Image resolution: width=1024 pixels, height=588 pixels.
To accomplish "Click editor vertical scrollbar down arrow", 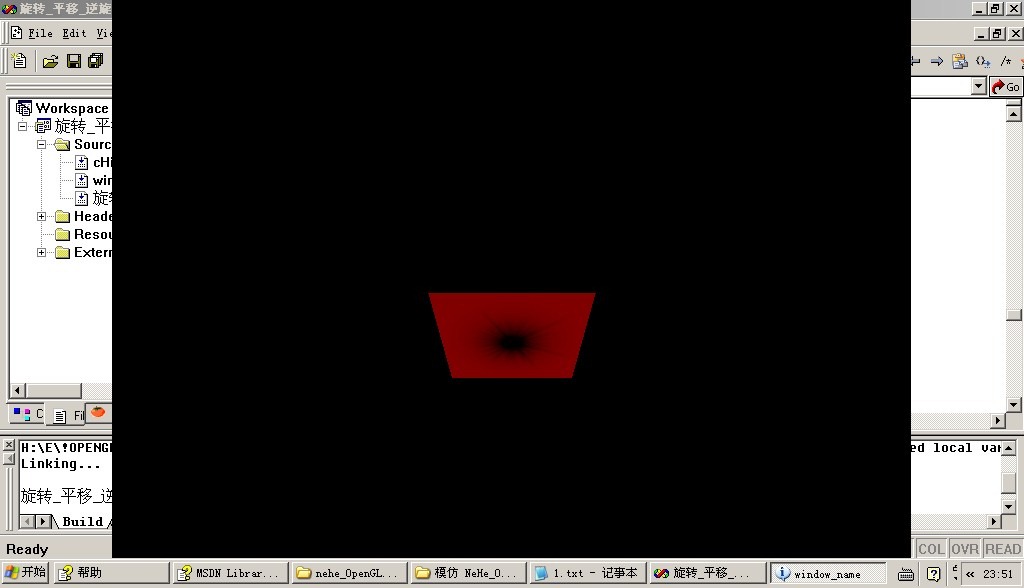I will point(1014,405).
